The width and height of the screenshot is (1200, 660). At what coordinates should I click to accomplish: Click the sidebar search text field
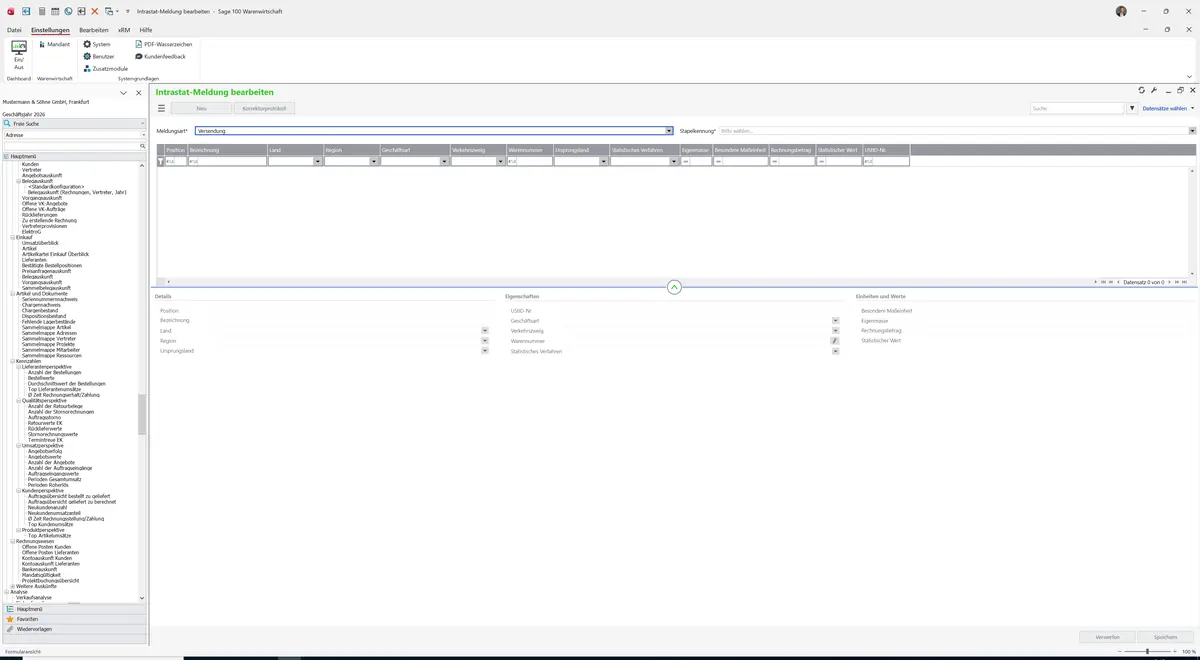coord(70,146)
